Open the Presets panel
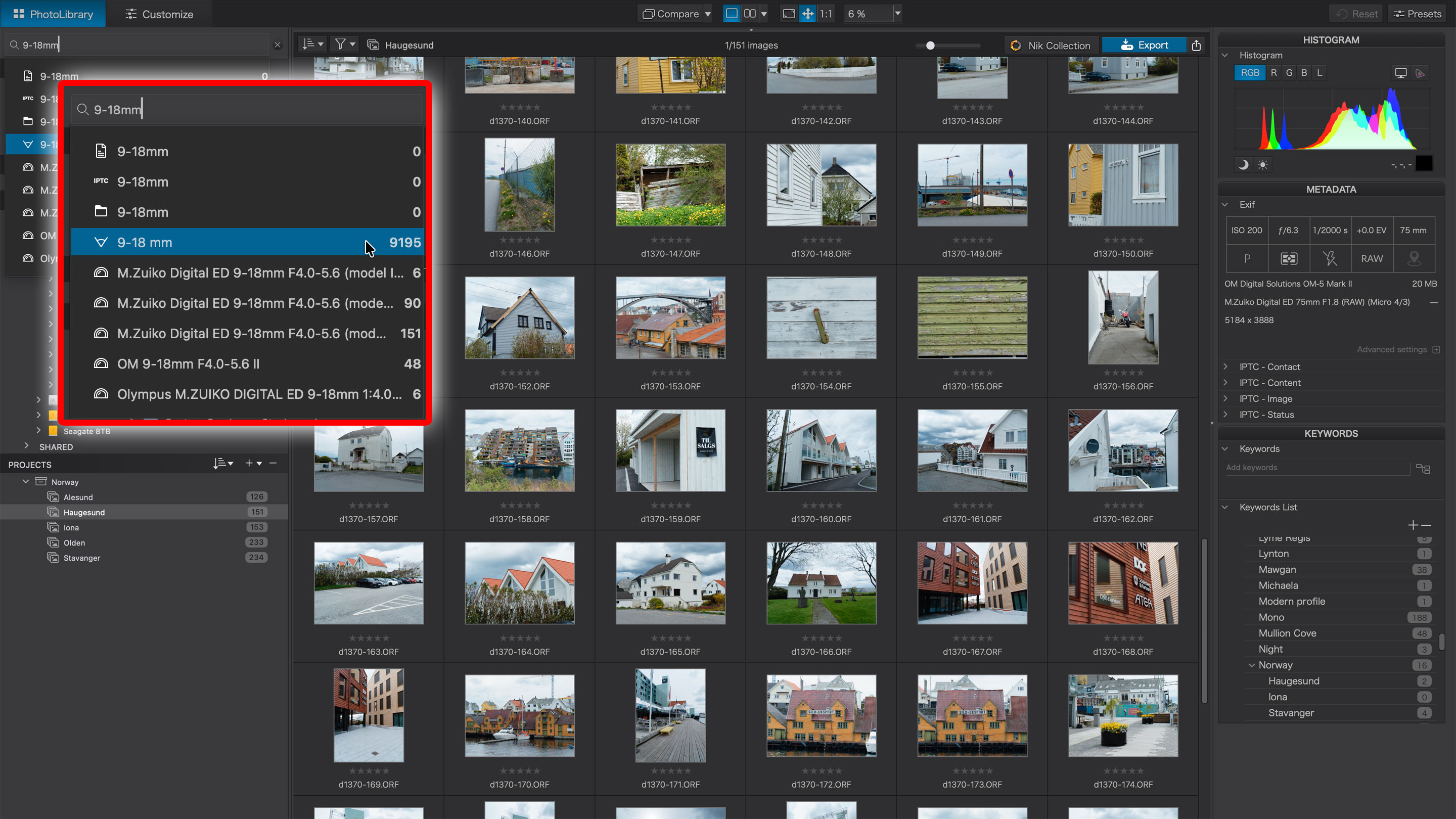1456x819 pixels. 1417,14
